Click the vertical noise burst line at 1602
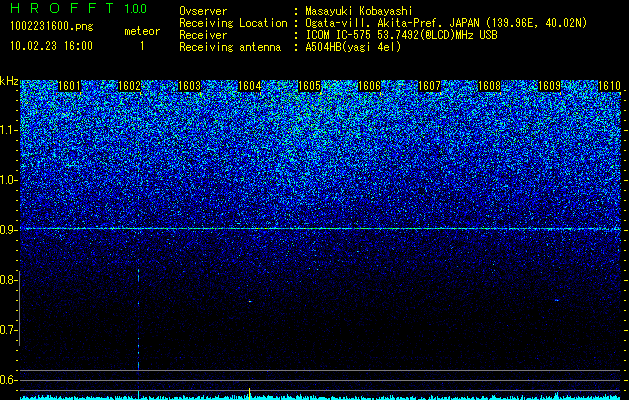629x400 pixels. (x=138, y=319)
